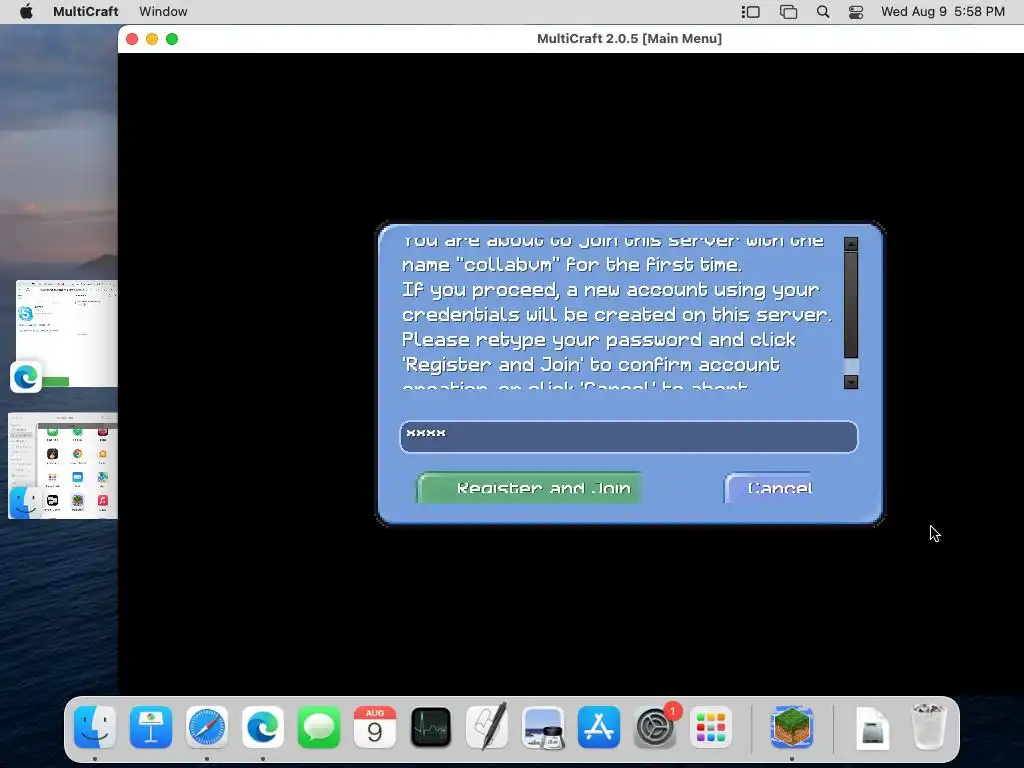
Task: Launch Keynote from the Dock
Action: pyautogui.click(x=151, y=727)
